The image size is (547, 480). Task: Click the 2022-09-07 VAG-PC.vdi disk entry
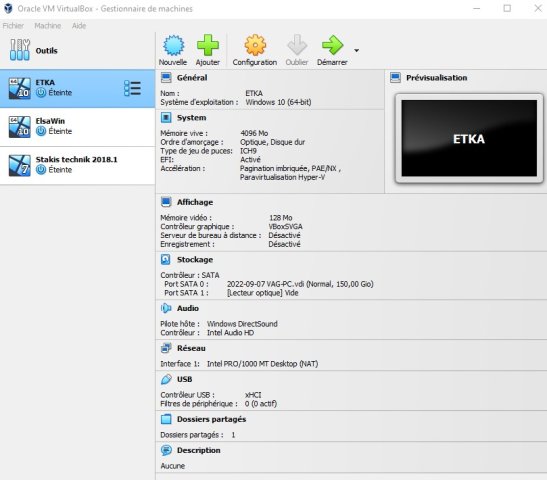300,284
